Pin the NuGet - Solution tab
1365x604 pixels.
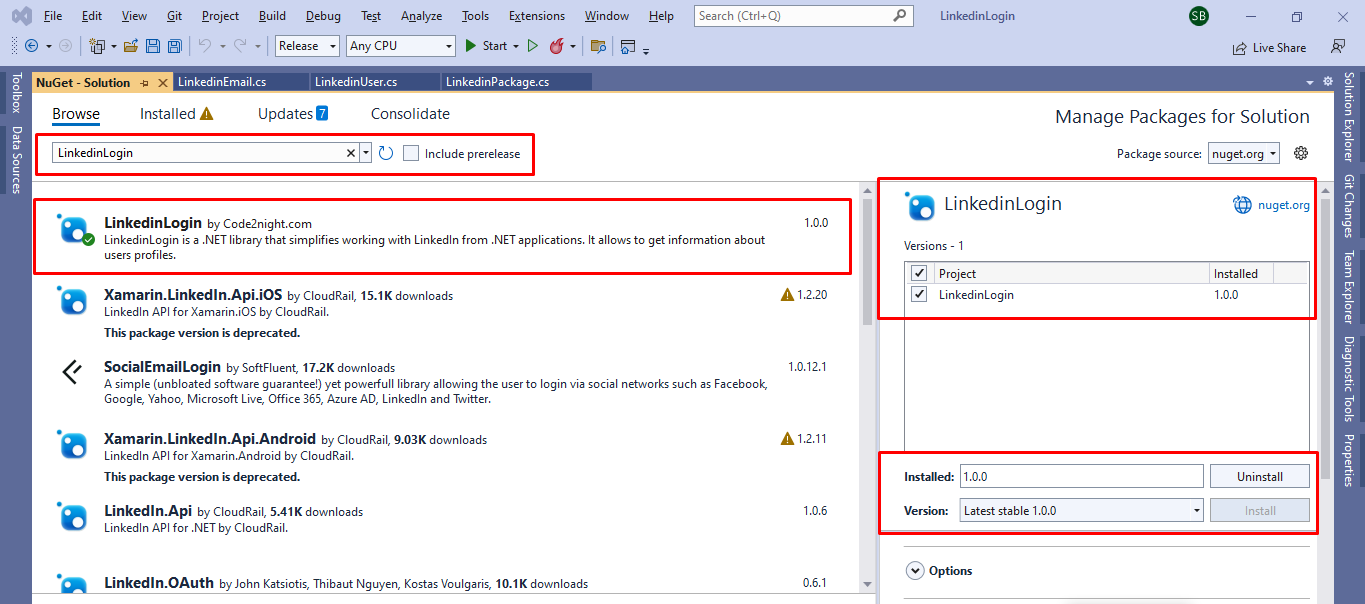pyautogui.click(x=145, y=83)
